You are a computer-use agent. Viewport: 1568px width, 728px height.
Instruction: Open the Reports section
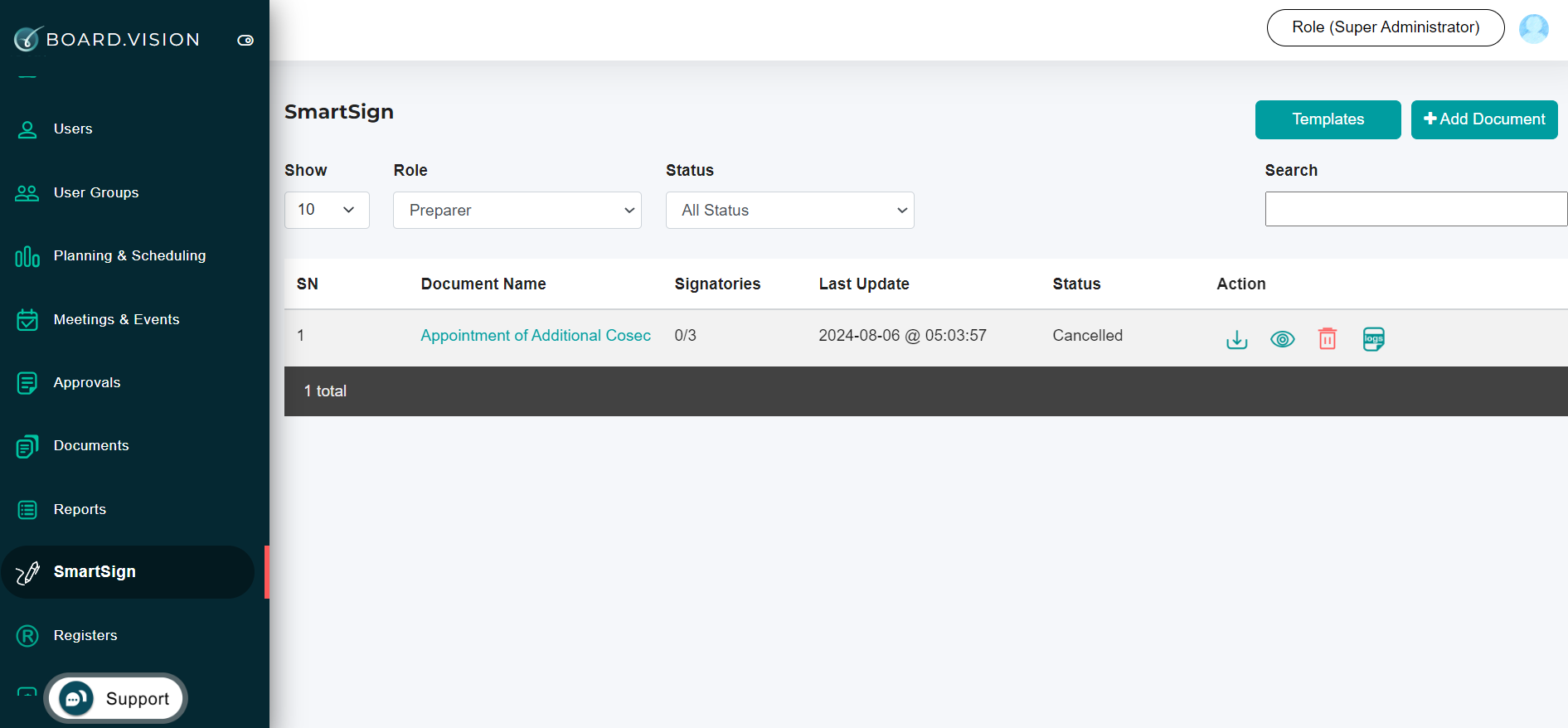[80, 509]
